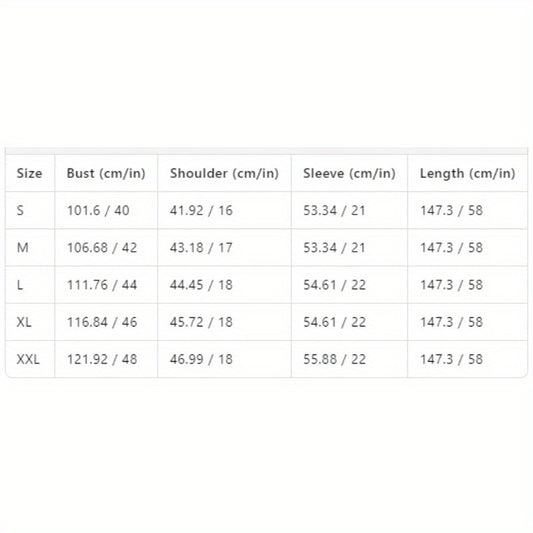Select the size L row label
Screen dimensions: 533x533
click(20, 285)
